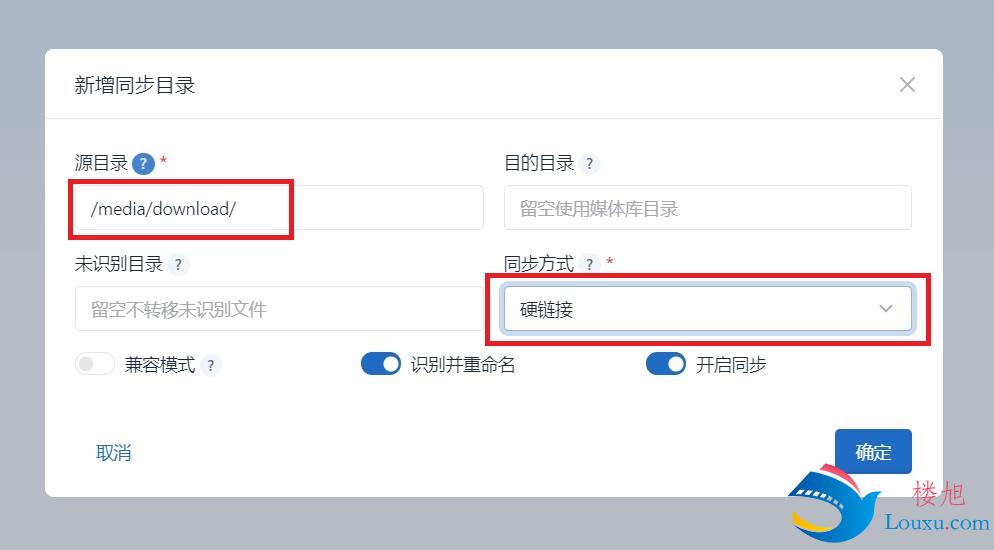Click the help icon beside 源目录
The height and width of the screenshot is (550, 994).
143,163
